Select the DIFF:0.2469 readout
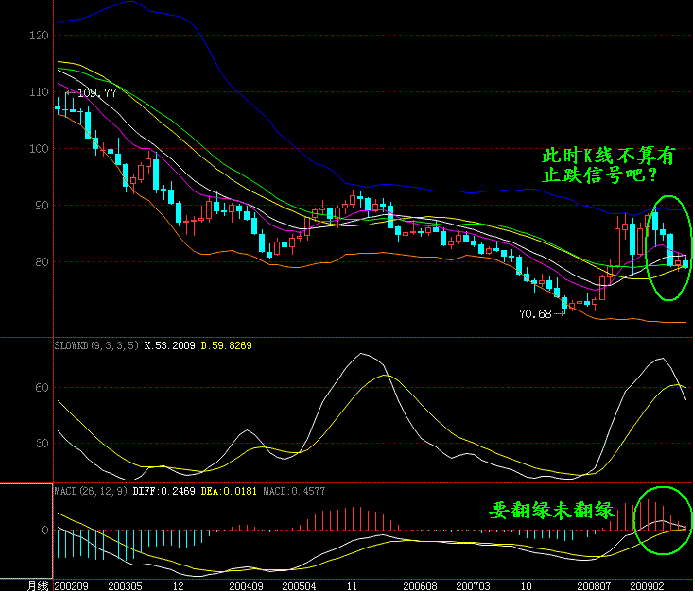Image resolution: width=695 pixels, height=593 pixels. (164, 492)
